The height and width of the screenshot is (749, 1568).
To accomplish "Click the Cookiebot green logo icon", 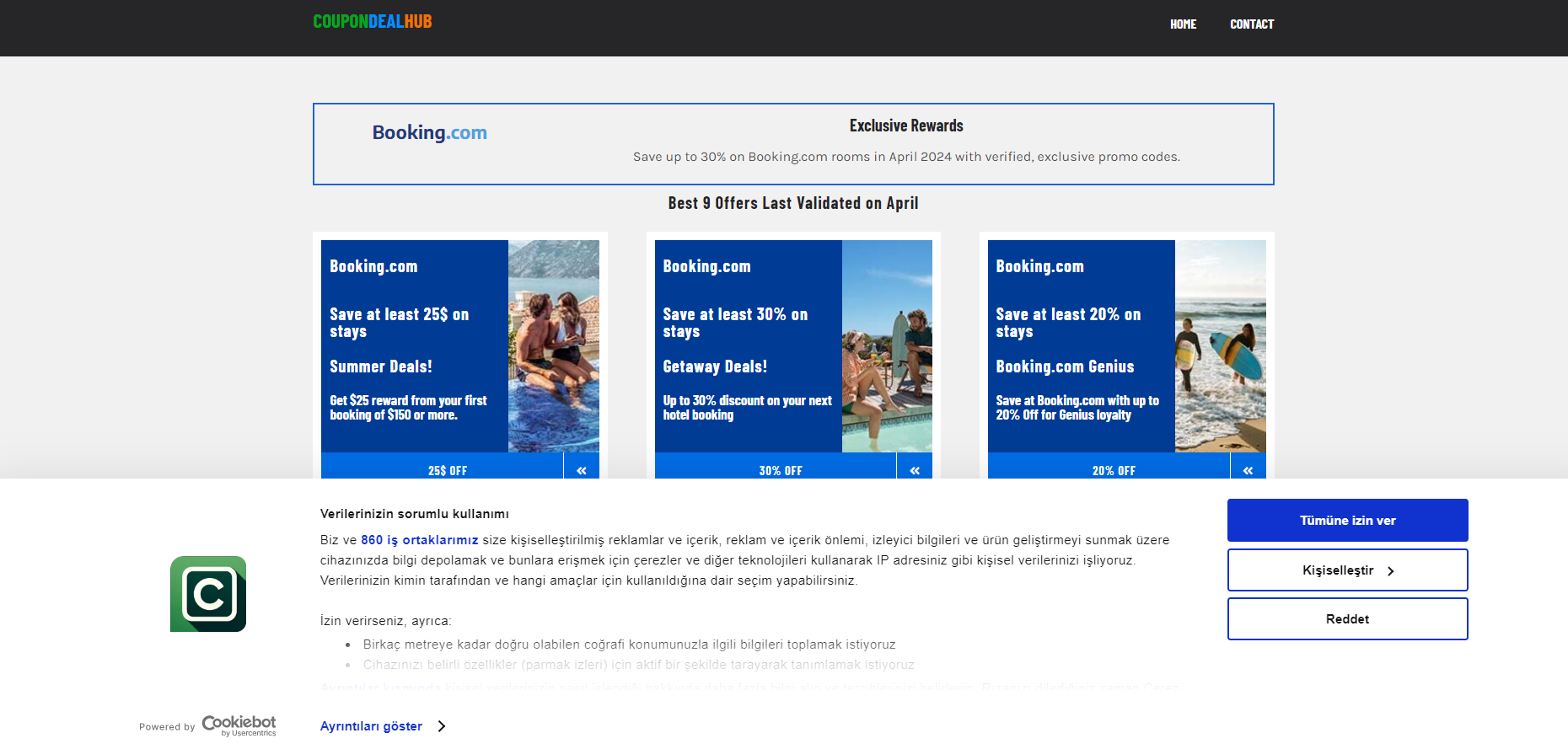I will click(208, 594).
